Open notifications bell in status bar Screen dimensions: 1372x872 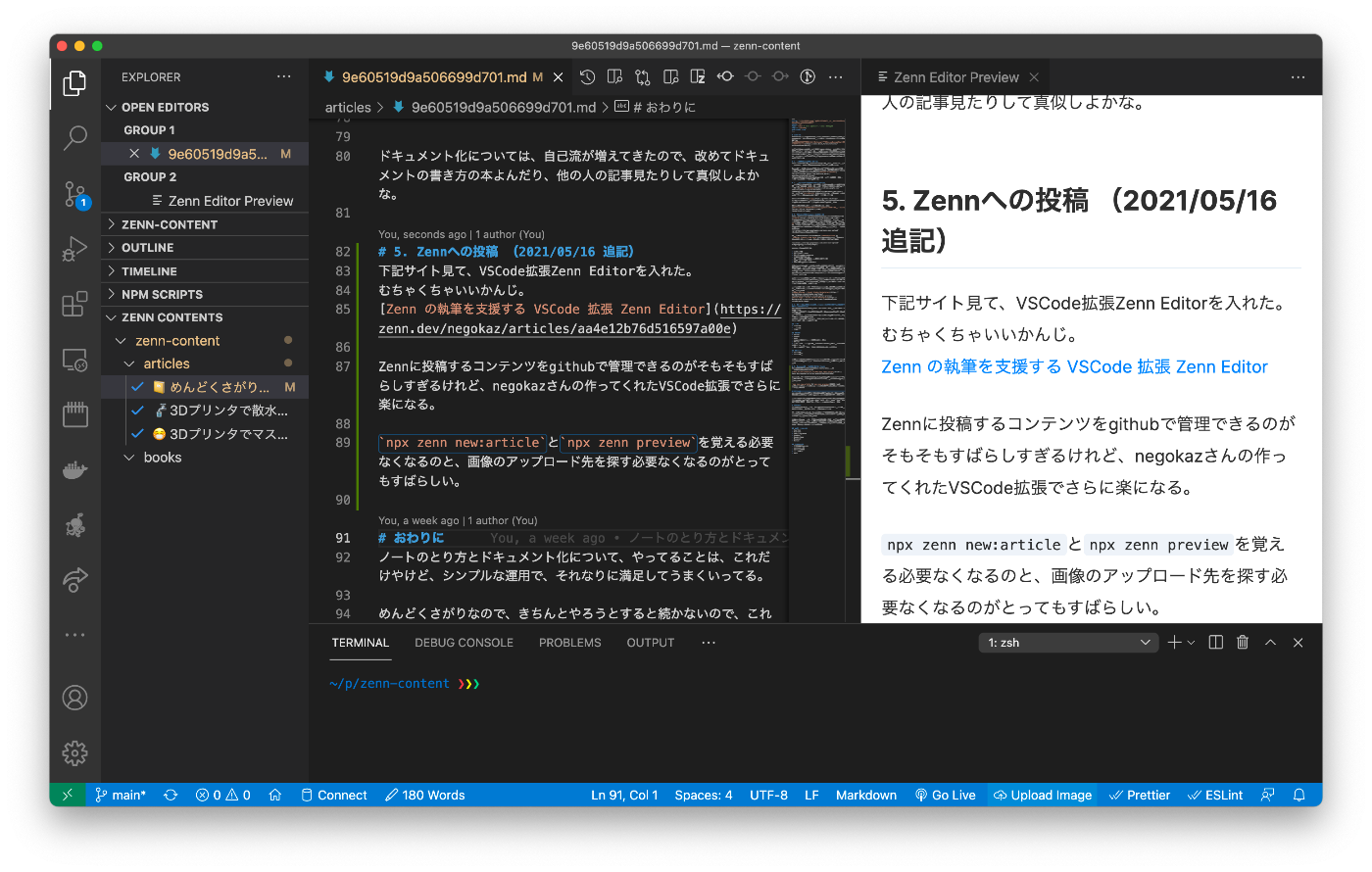click(x=1299, y=795)
